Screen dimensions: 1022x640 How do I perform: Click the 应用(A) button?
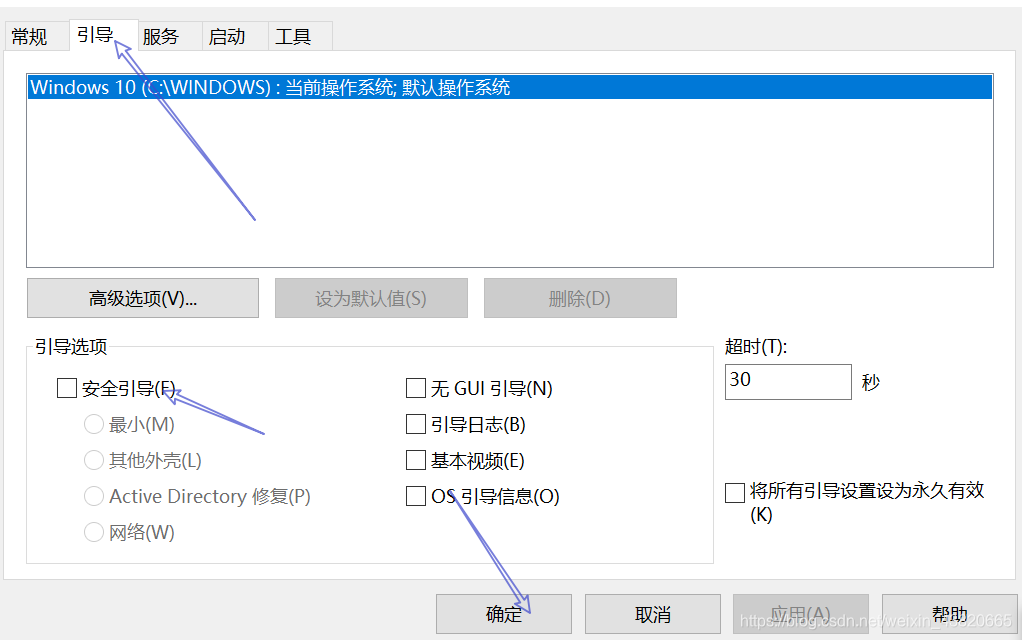(801, 614)
